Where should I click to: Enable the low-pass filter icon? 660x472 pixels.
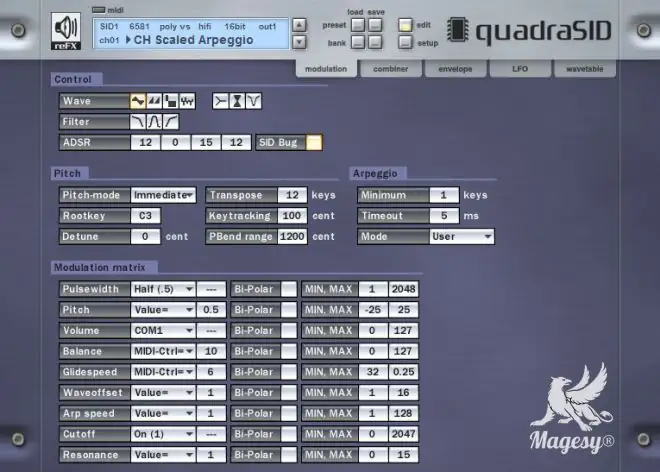point(138,122)
